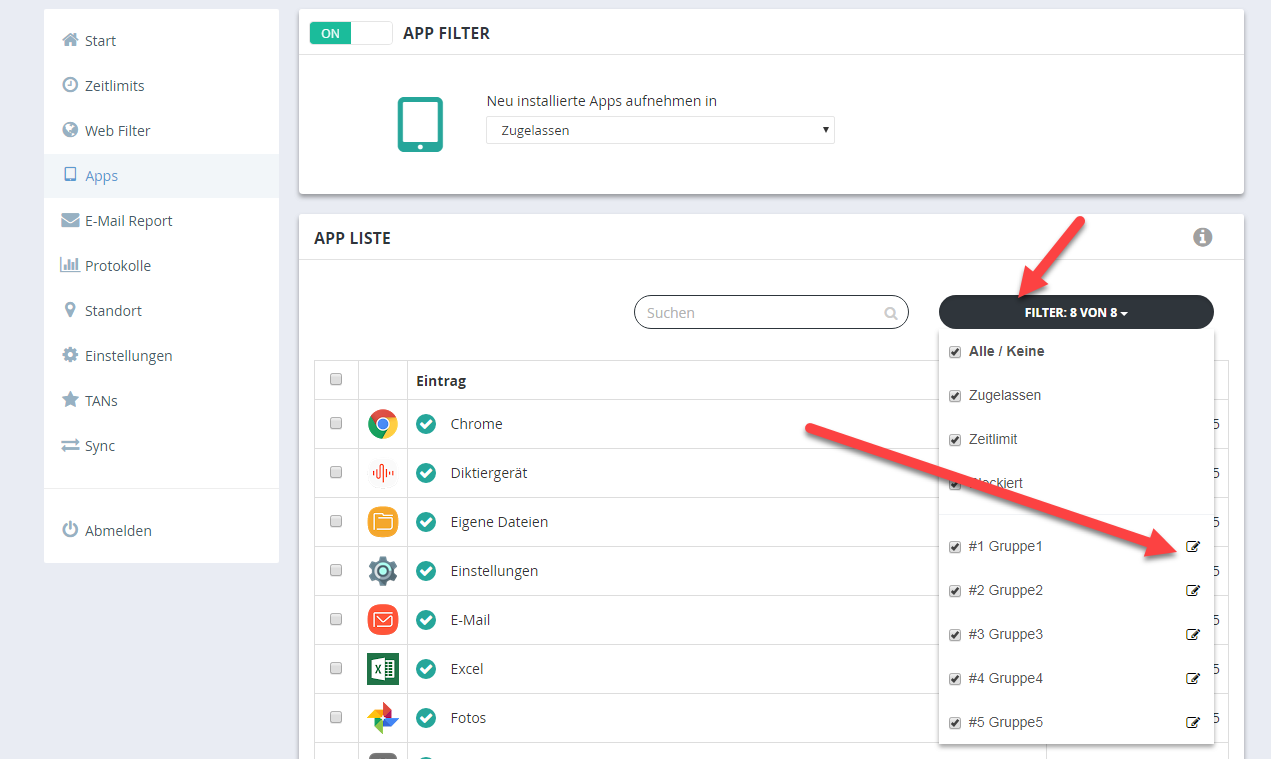Collapse the FILTER: 8 VON 8 dropdown
The width and height of the screenshot is (1271, 759).
(x=1076, y=312)
